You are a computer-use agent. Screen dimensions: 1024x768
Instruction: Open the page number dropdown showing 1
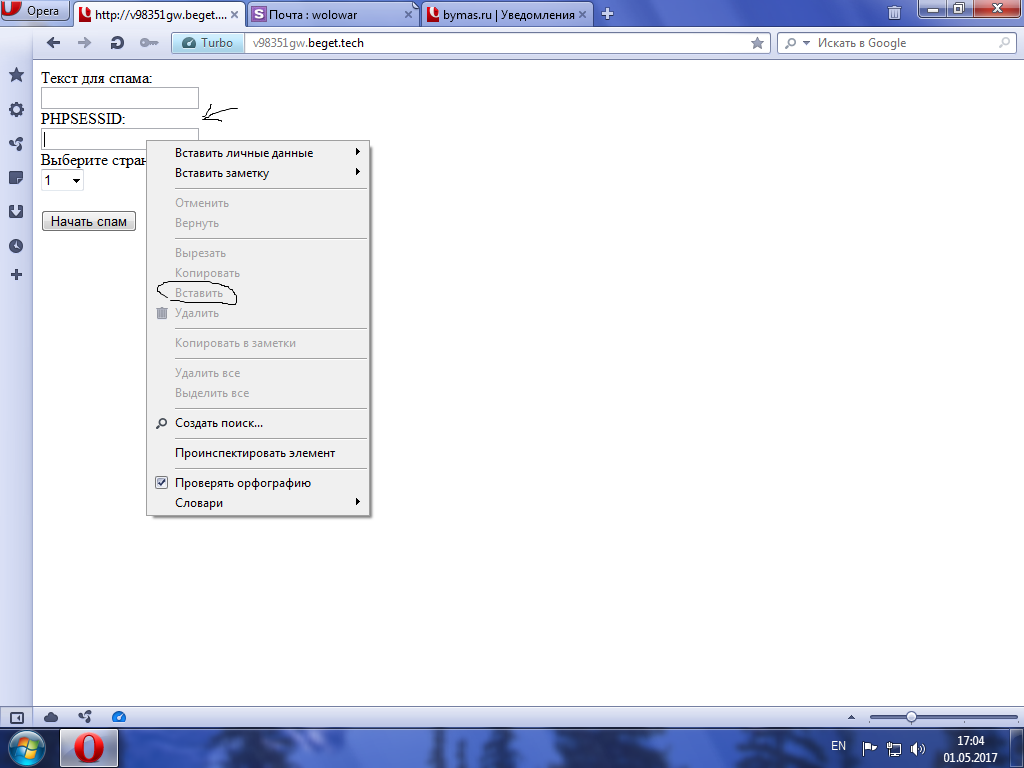(x=62, y=180)
